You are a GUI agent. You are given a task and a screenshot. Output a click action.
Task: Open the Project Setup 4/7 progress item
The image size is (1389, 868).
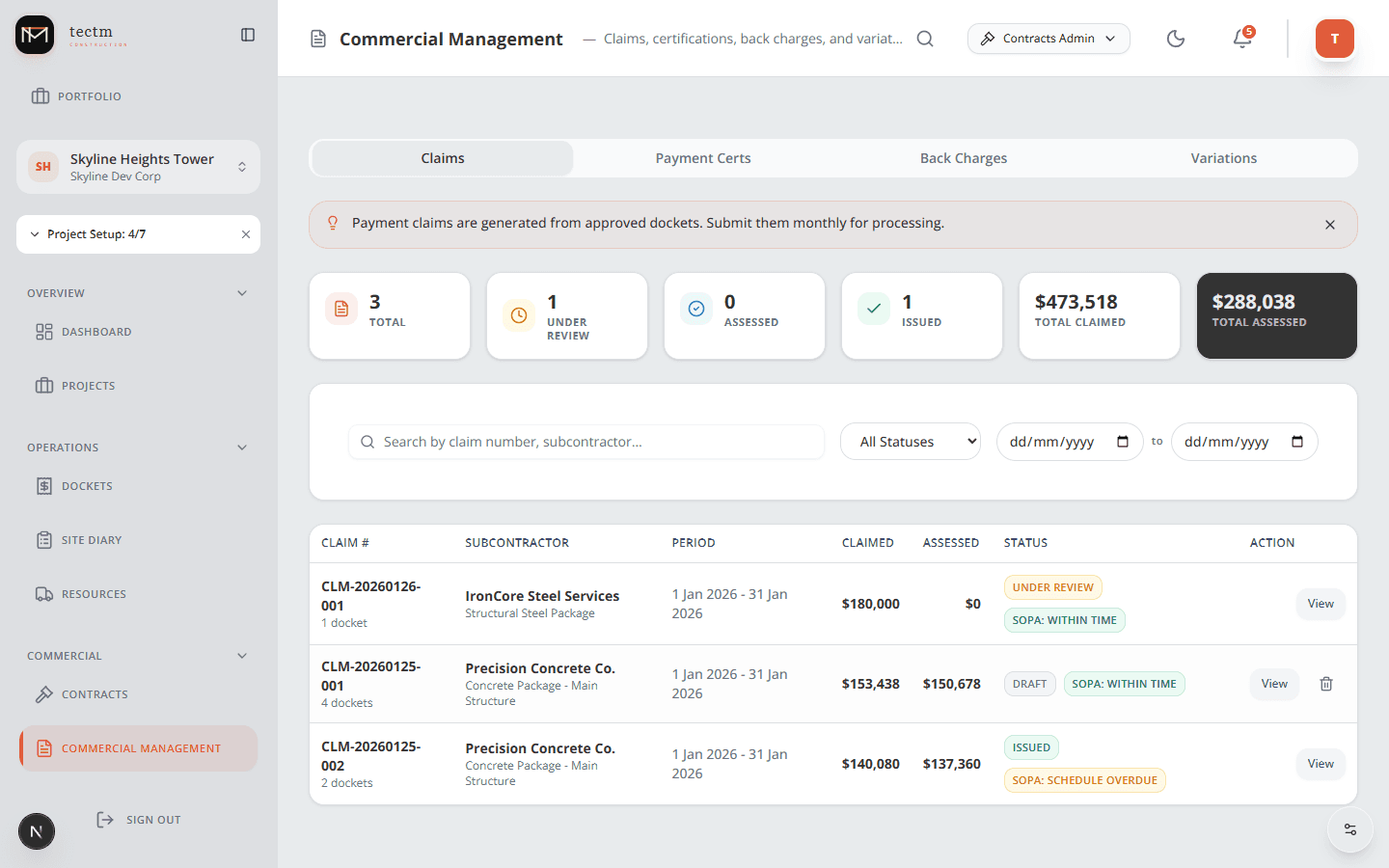[96, 233]
